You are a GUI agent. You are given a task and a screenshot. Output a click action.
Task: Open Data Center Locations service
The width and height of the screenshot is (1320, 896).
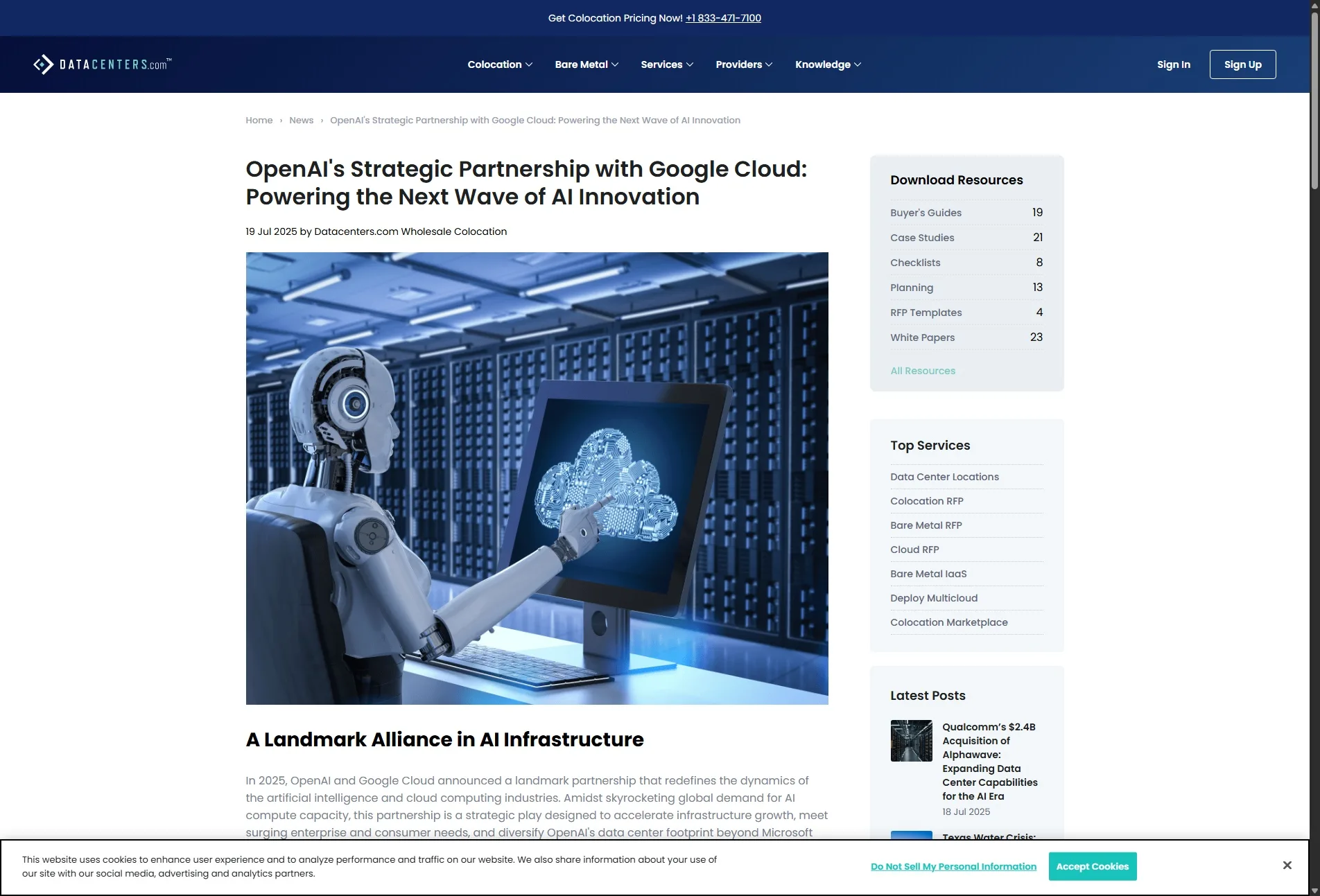click(x=944, y=477)
